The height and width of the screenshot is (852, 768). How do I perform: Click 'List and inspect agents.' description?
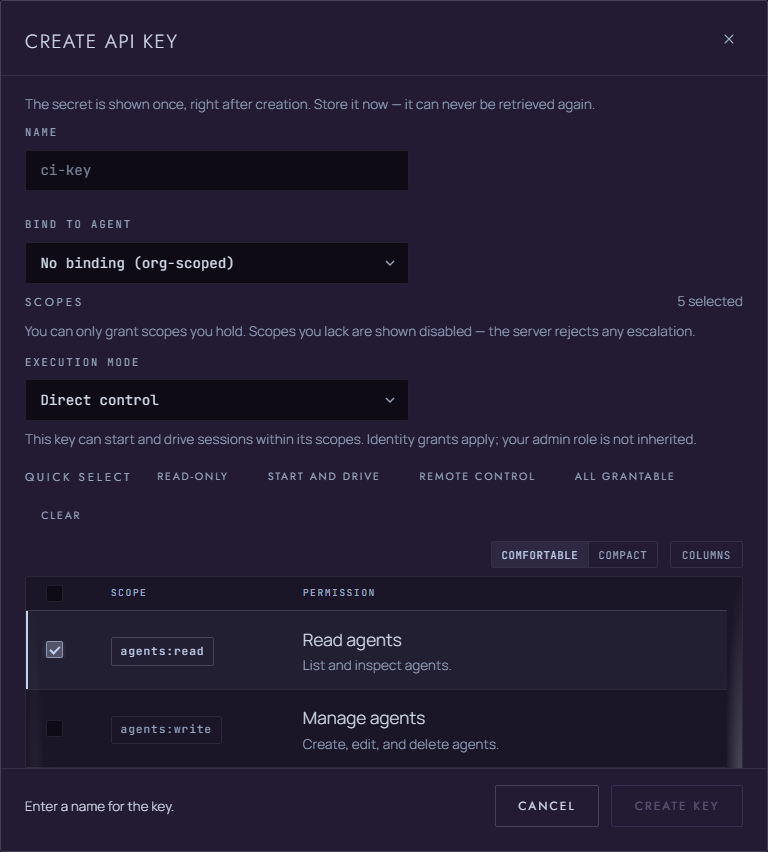(x=377, y=666)
